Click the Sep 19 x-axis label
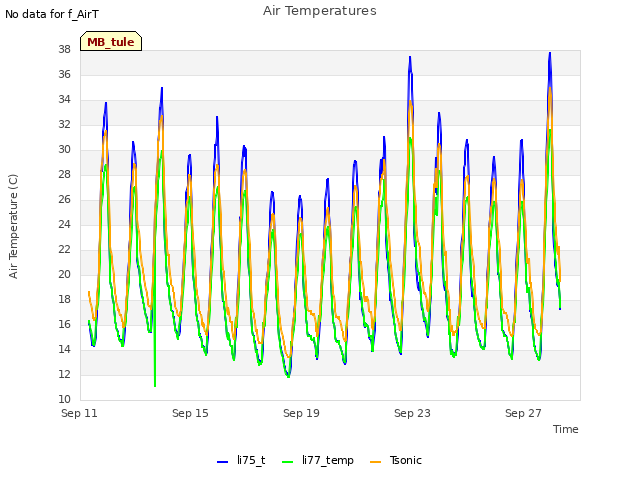Image resolution: width=640 pixels, height=480 pixels. tap(301, 413)
